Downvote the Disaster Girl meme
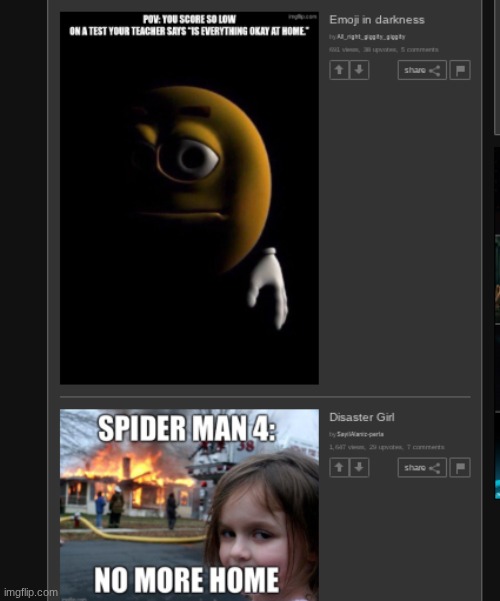Screen dimensions: 500x601 tap(359, 468)
